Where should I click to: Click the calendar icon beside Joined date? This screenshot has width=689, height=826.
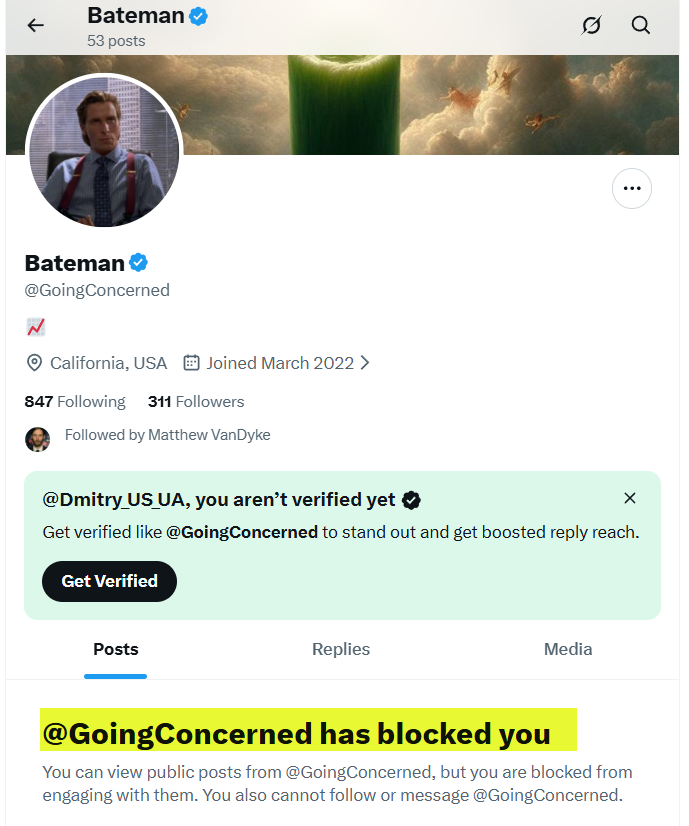click(192, 363)
